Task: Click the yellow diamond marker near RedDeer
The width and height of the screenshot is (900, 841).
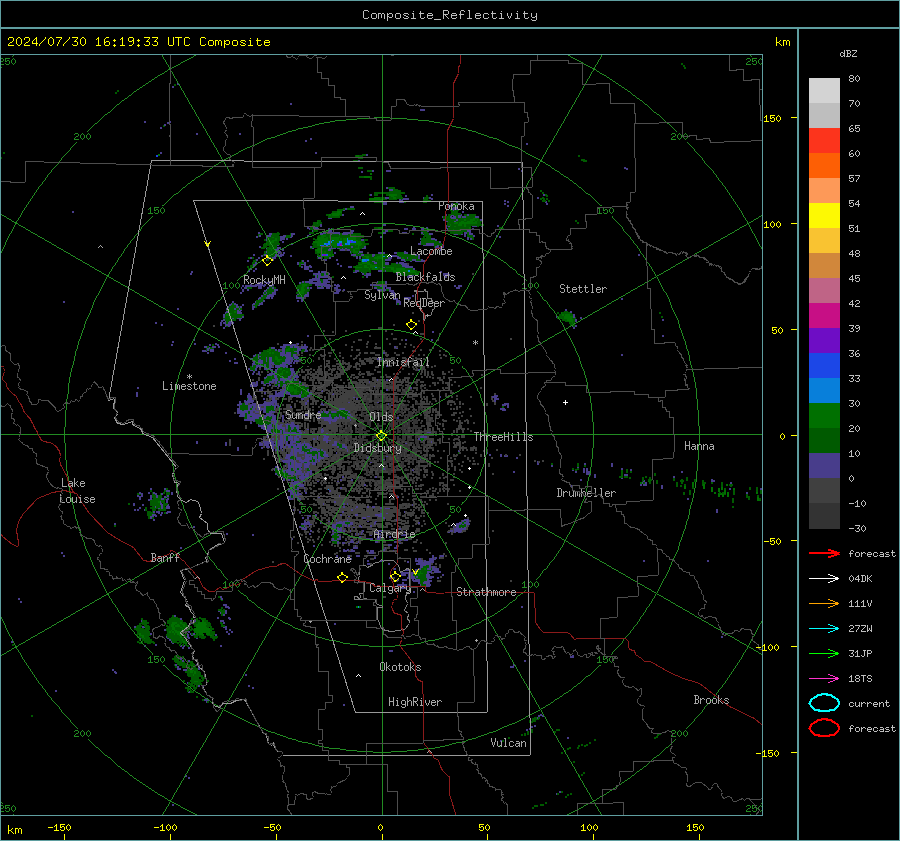Action: 412,325
